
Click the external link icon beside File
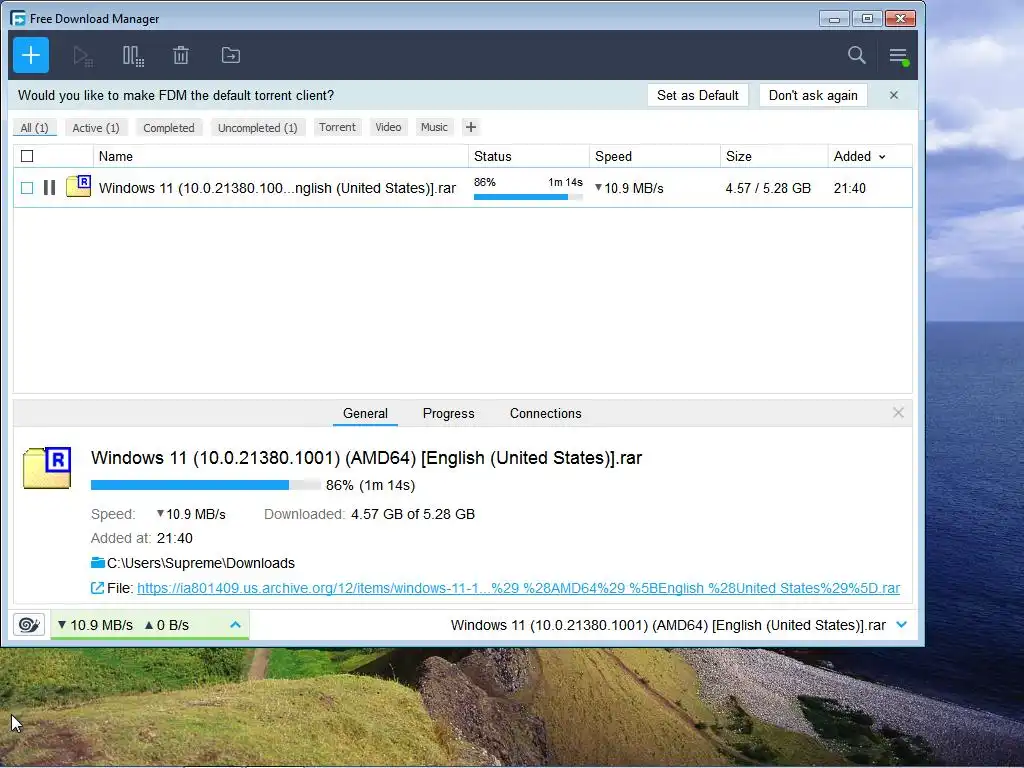tap(97, 588)
